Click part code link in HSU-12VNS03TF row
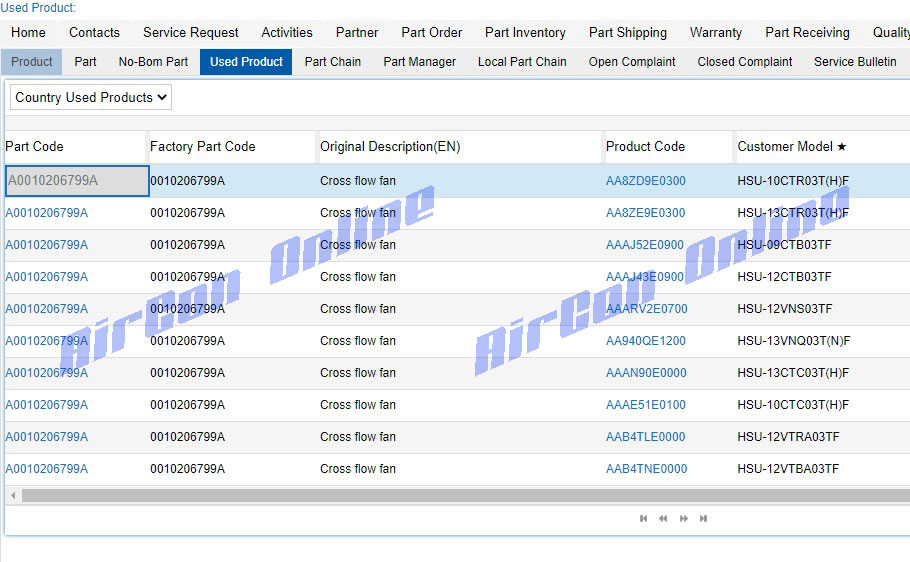 46,308
